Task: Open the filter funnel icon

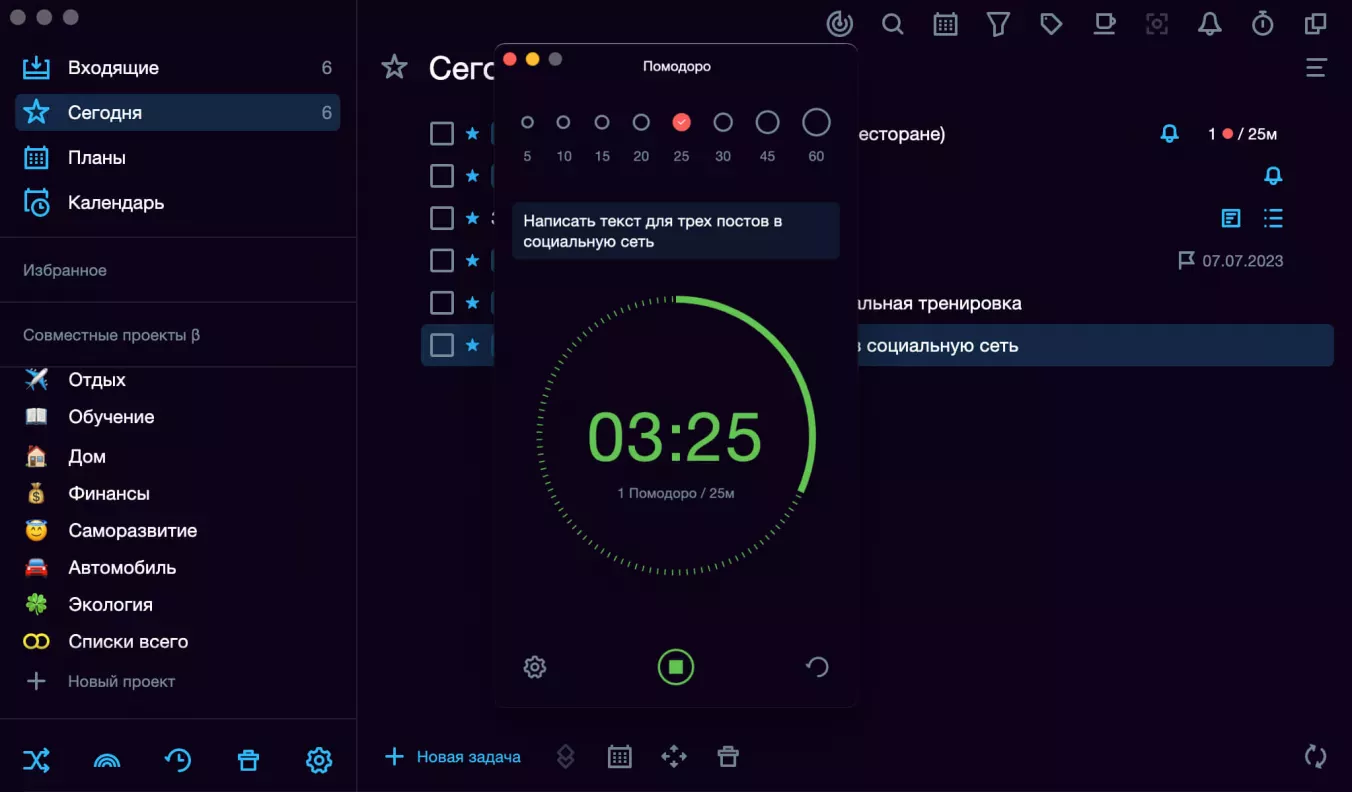Action: pos(998,24)
